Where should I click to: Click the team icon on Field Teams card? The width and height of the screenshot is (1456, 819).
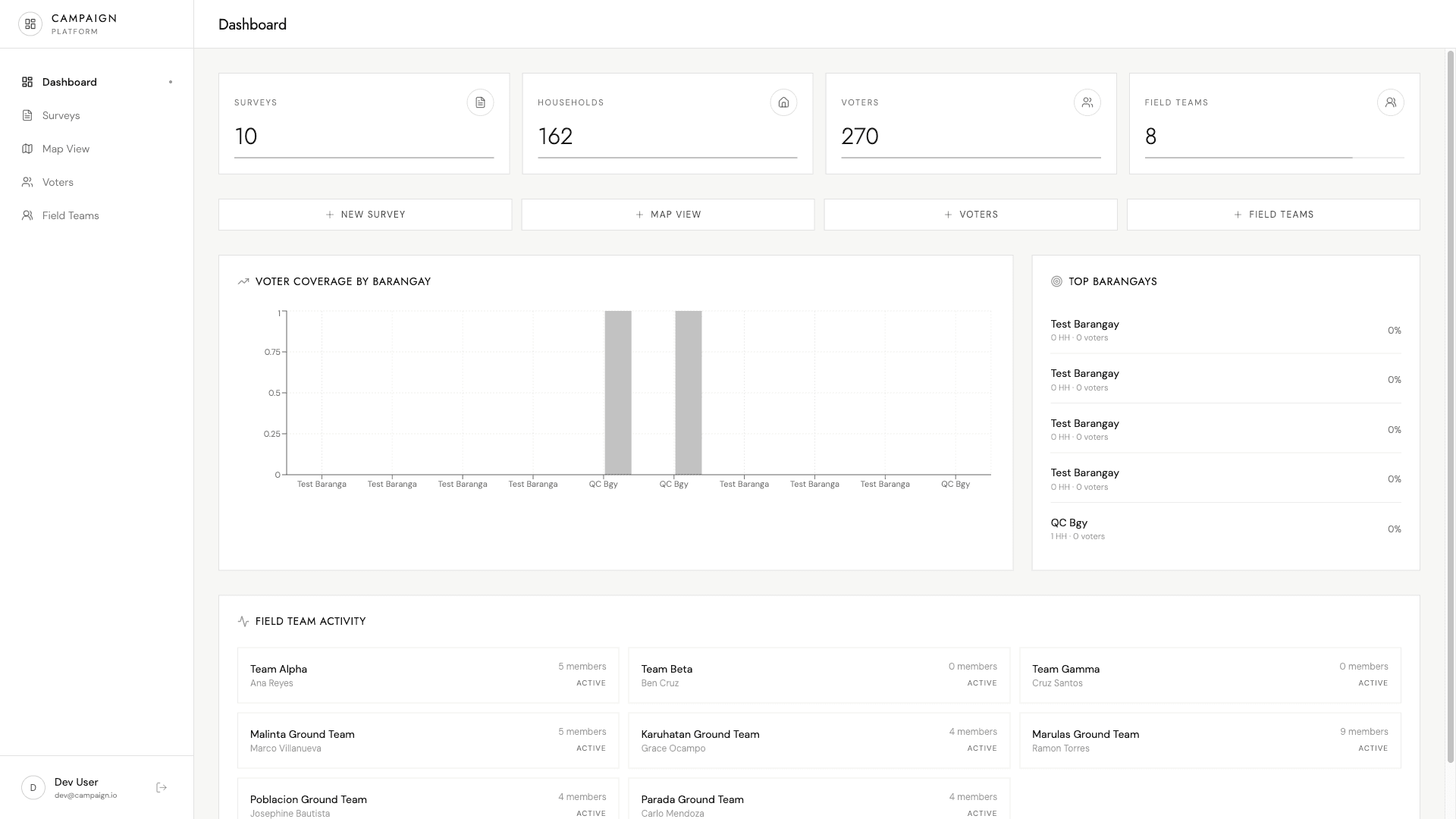click(1391, 102)
